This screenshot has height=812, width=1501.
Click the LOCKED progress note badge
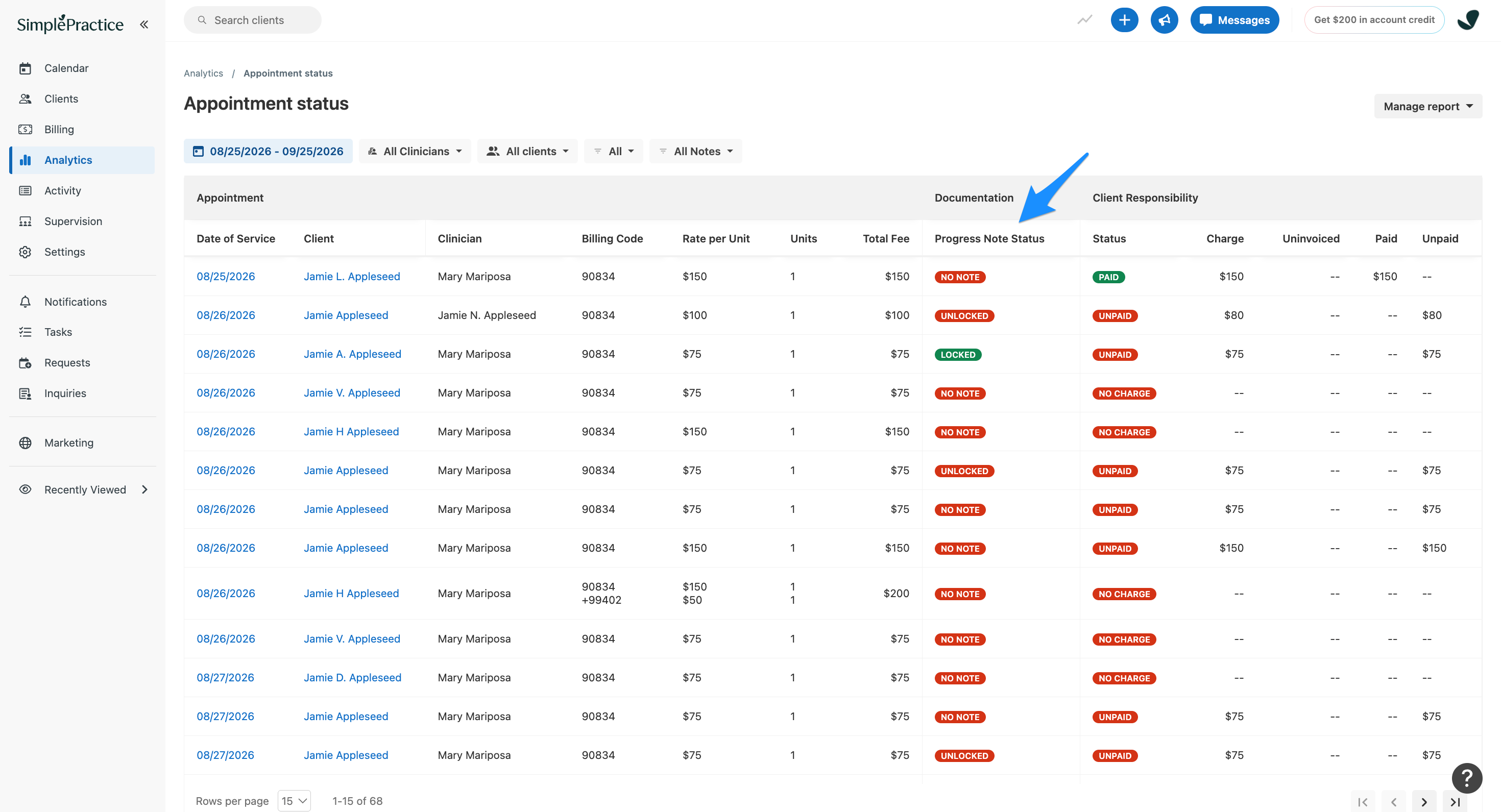point(958,355)
